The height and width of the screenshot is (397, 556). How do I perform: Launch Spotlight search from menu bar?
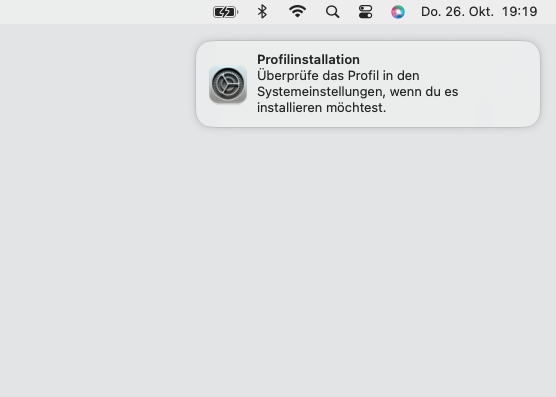click(332, 12)
